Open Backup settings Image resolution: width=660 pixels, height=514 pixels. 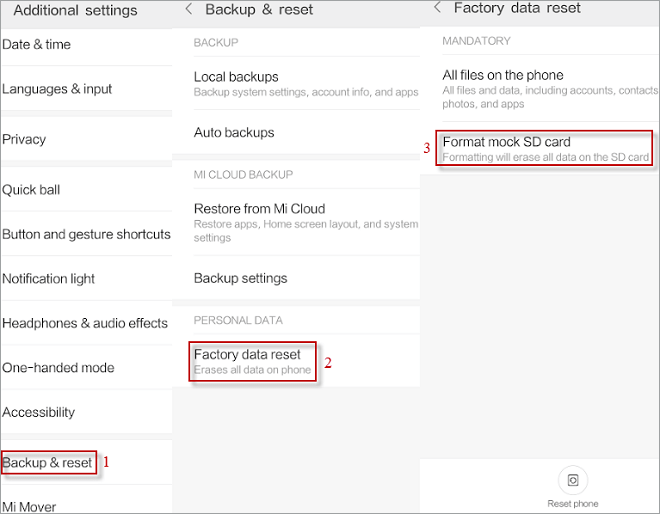[x=240, y=278]
